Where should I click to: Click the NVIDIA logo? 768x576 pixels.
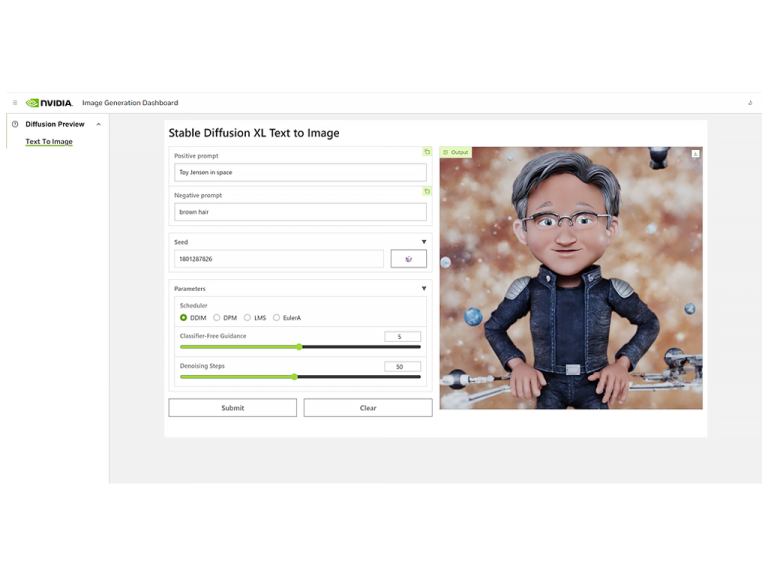click(x=49, y=103)
